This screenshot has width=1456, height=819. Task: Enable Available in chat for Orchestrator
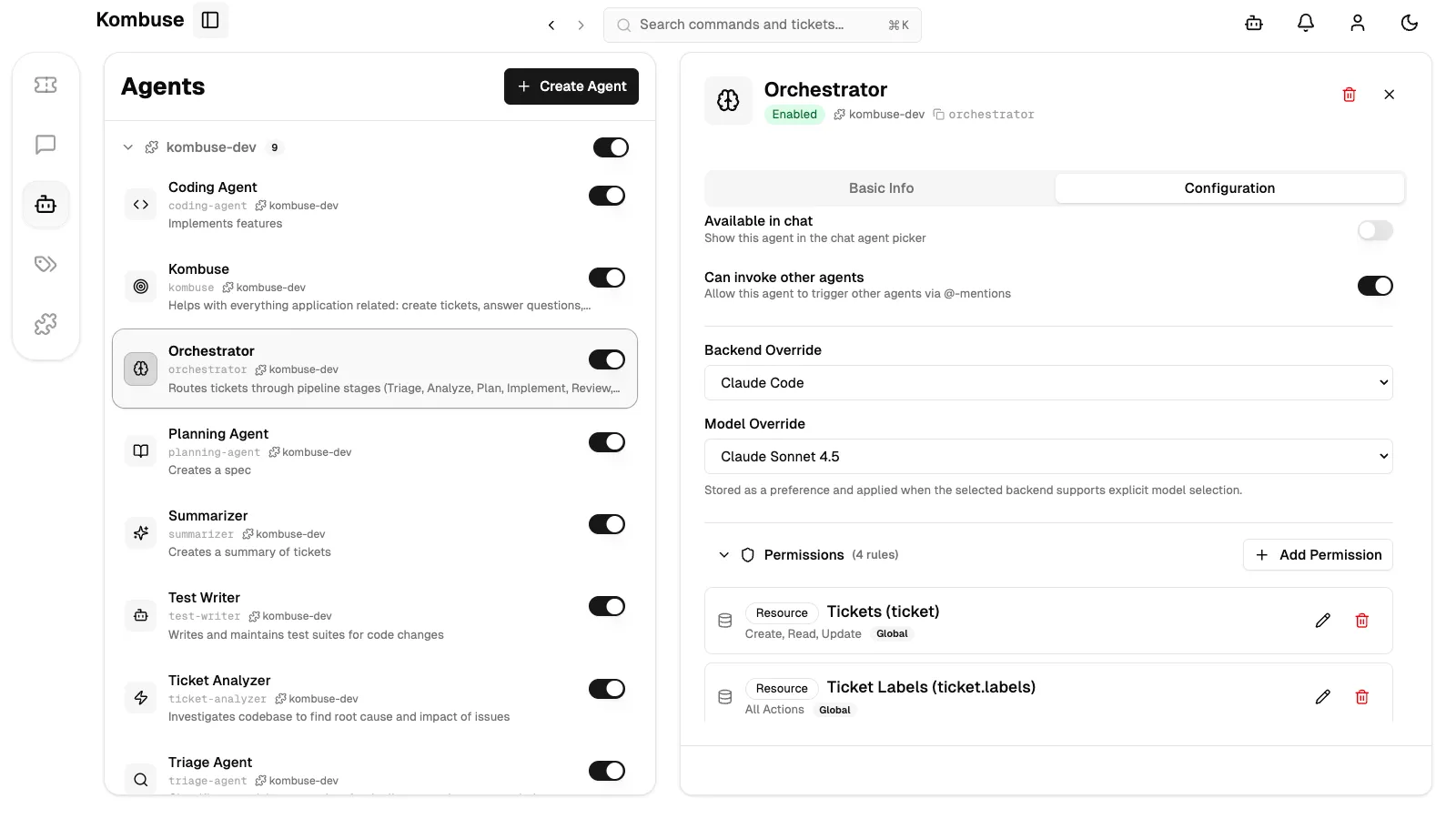click(x=1375, y=230)
